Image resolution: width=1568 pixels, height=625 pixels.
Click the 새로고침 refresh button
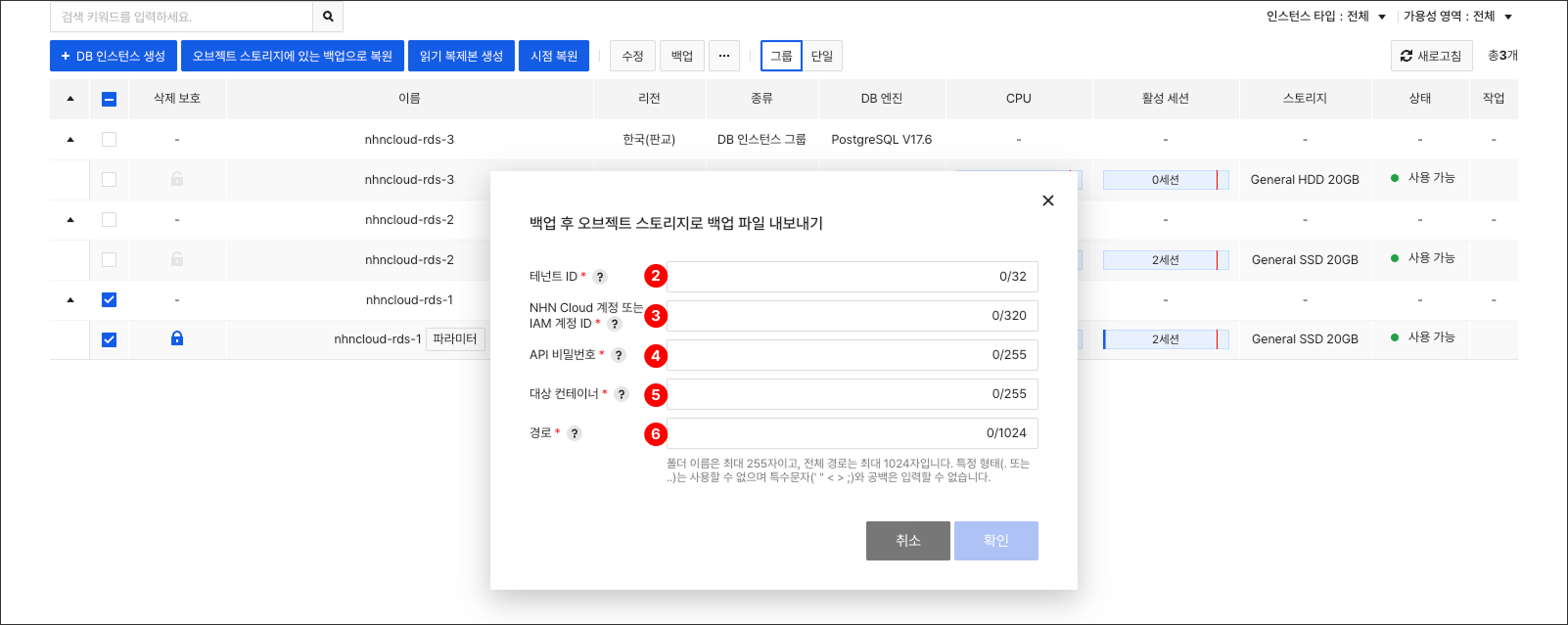tap(1431, 56)
